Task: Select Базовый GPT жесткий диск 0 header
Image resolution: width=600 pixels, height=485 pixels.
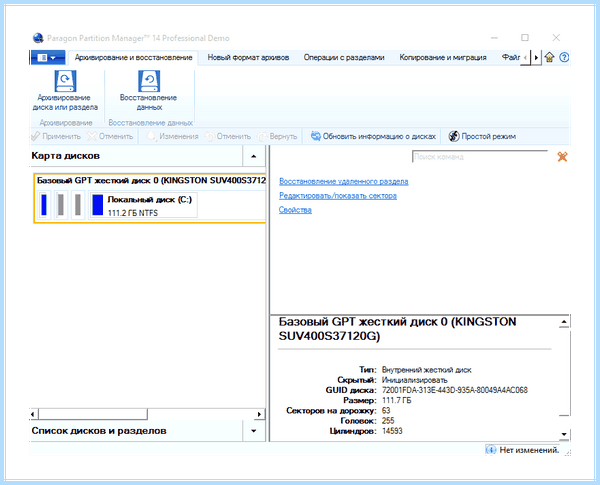Action: pos(151,180)
